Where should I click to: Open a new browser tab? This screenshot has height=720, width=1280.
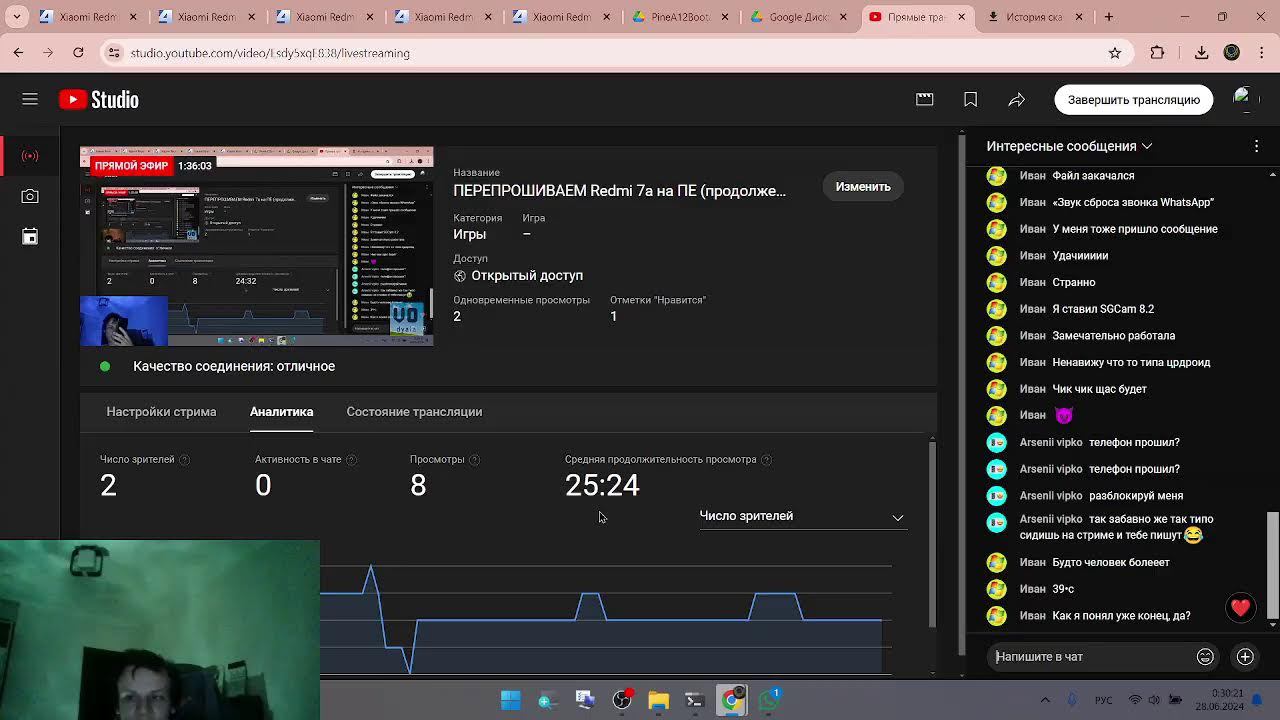[1108, 17]
